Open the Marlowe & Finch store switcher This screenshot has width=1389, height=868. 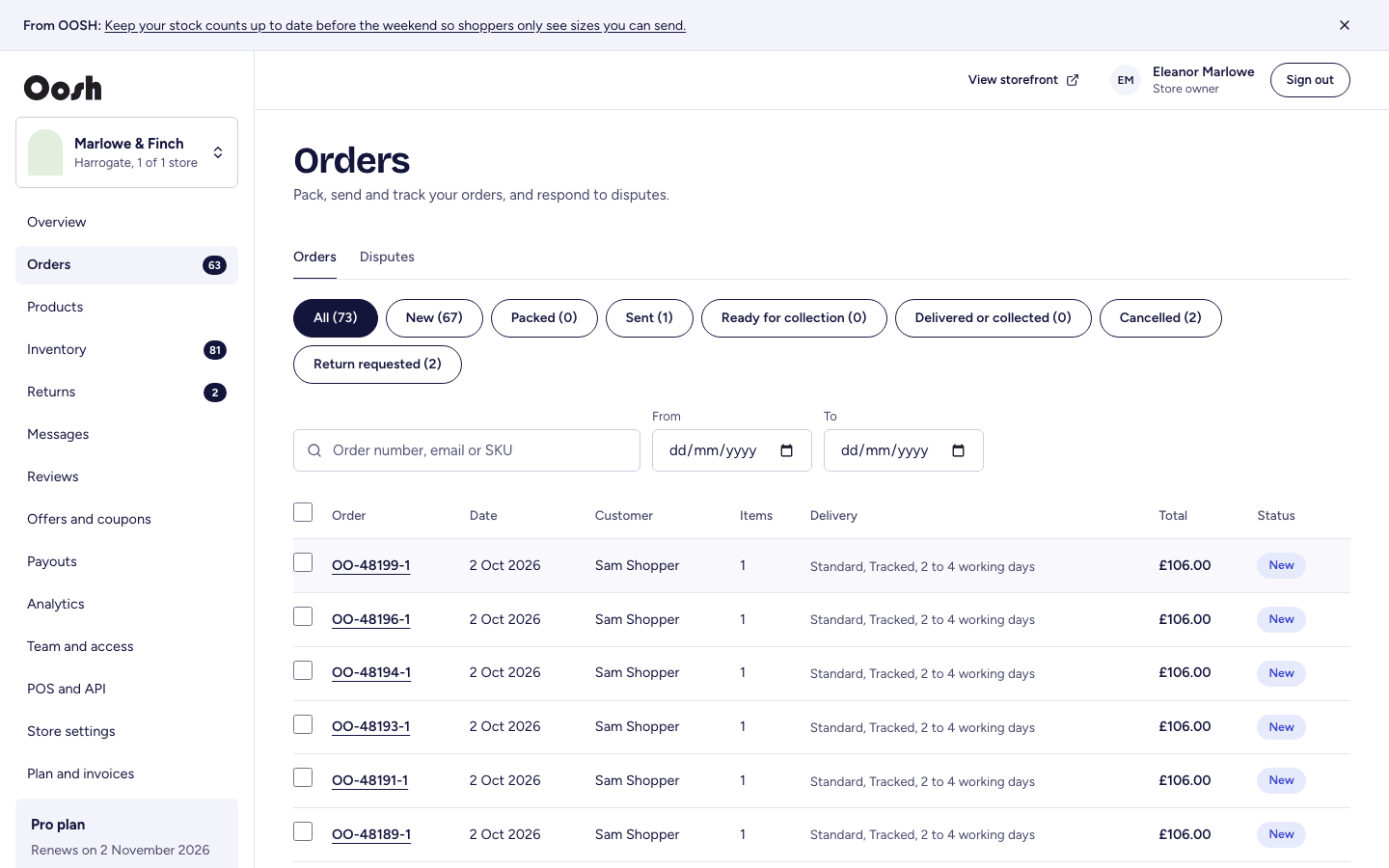126,152
